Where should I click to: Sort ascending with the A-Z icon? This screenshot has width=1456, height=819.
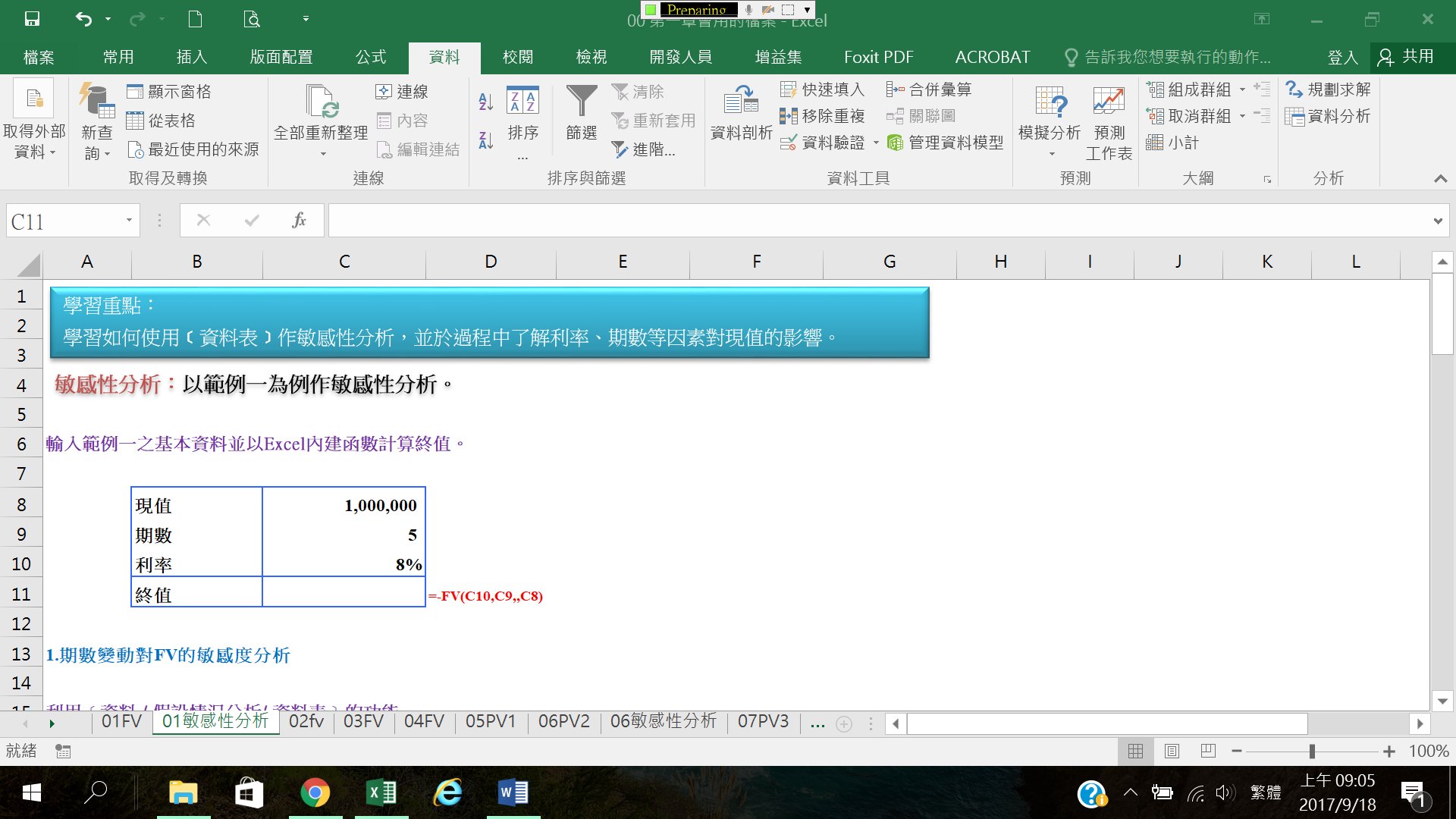pos(486,101)
